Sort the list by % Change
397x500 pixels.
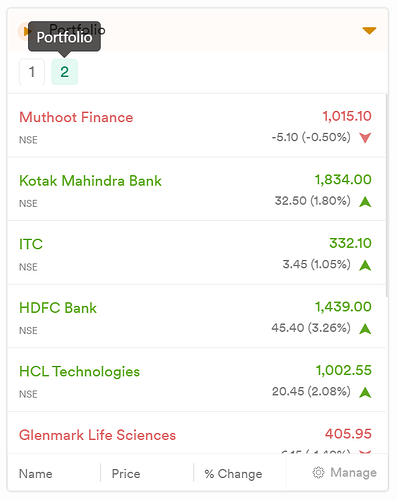click(233, 474)
